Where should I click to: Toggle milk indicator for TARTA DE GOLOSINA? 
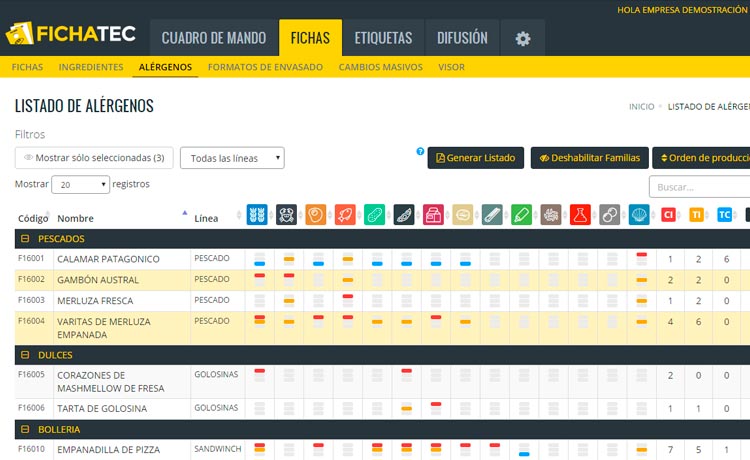point(436,408)
